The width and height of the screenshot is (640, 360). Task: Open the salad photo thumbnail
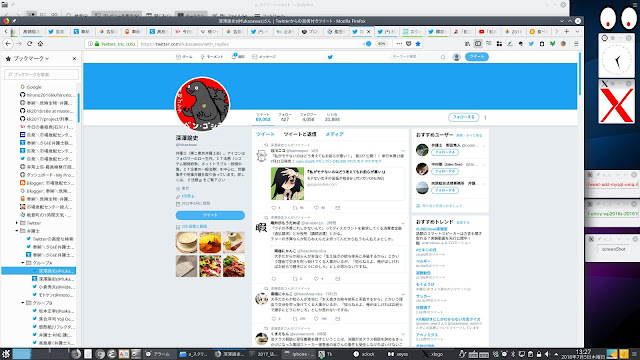(210, 266)
